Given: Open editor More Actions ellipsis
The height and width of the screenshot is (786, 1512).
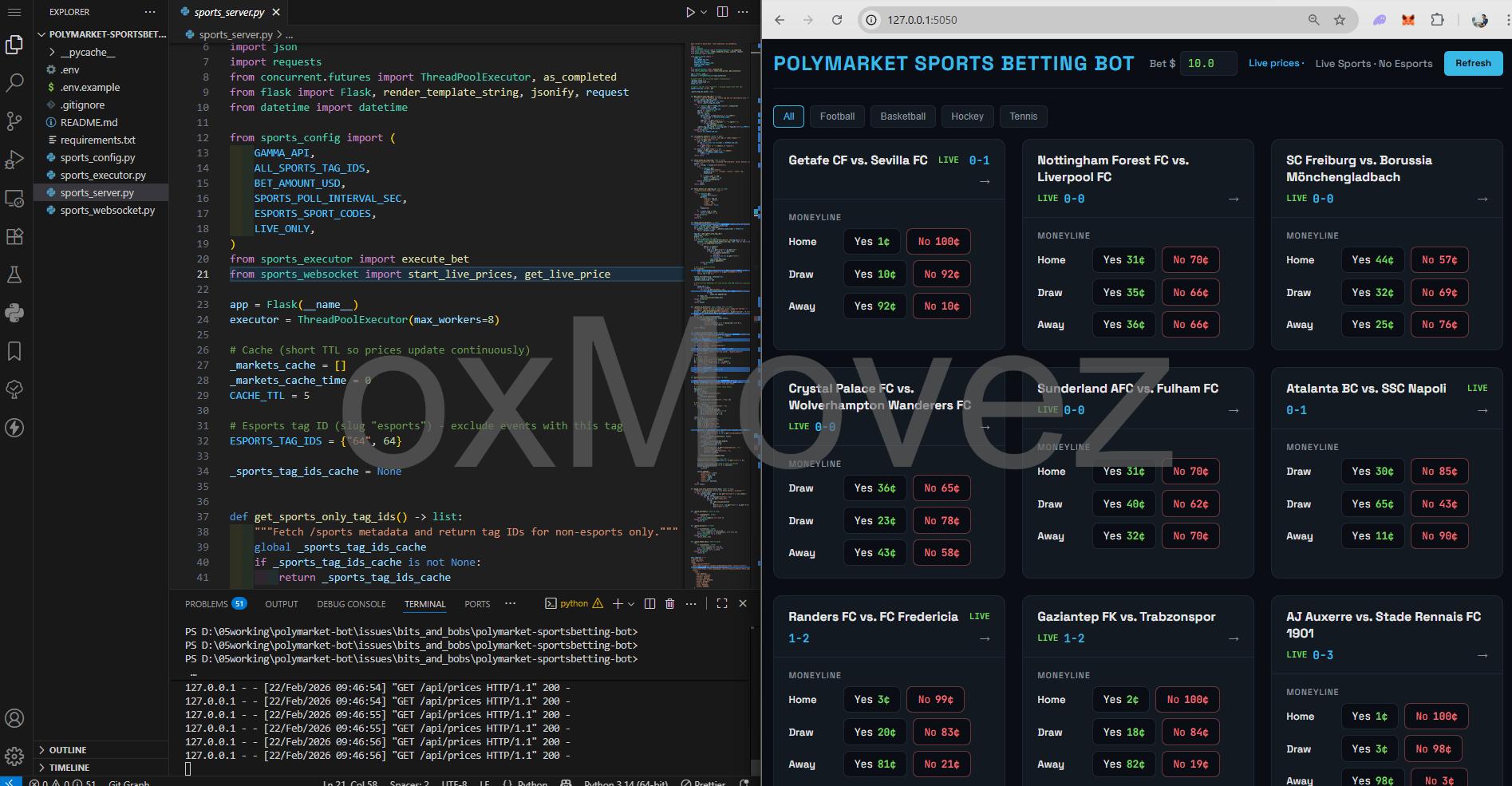Looking at the screenshot, I should coord(743,12).
